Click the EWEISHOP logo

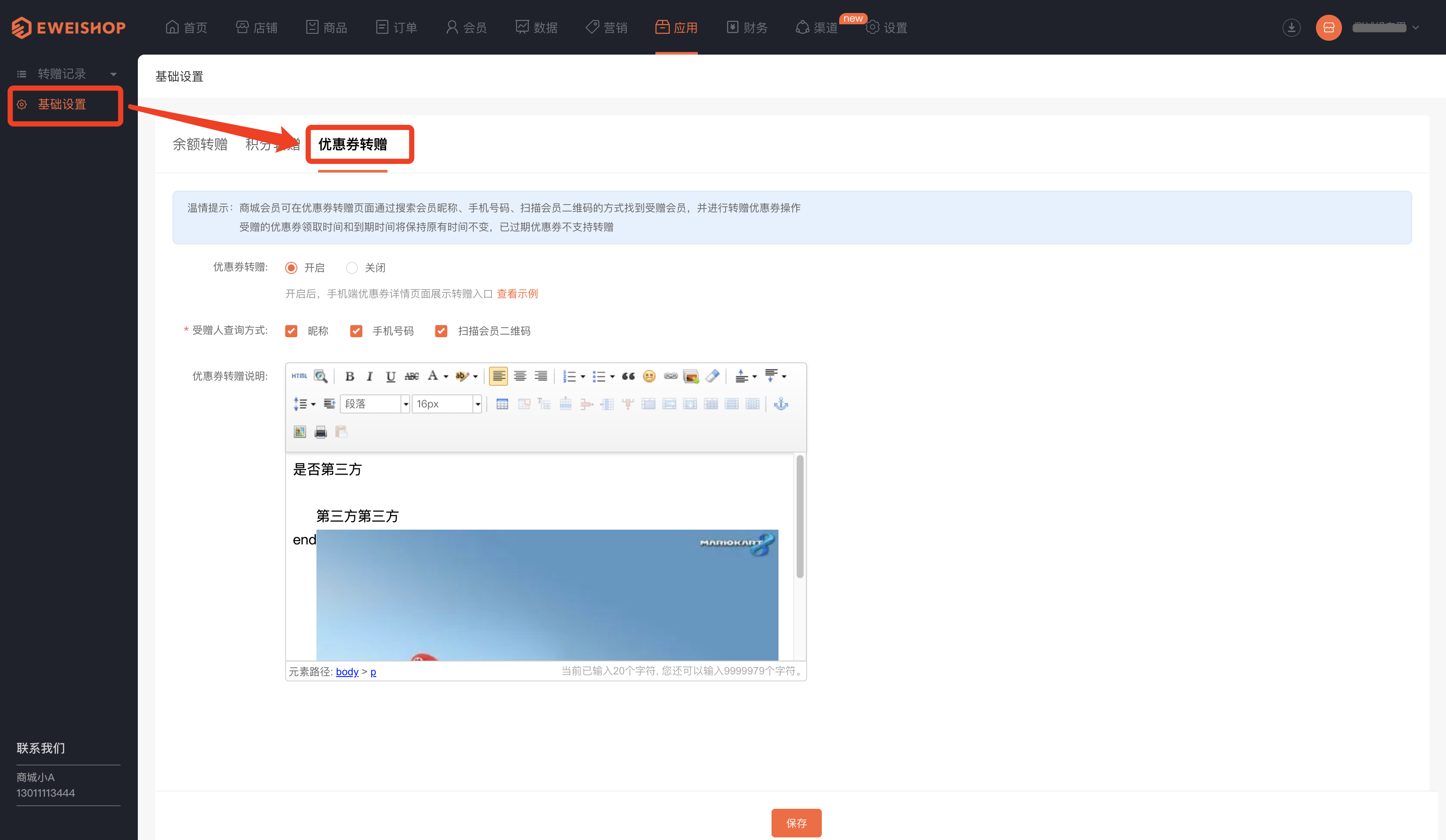coord(68,28)
